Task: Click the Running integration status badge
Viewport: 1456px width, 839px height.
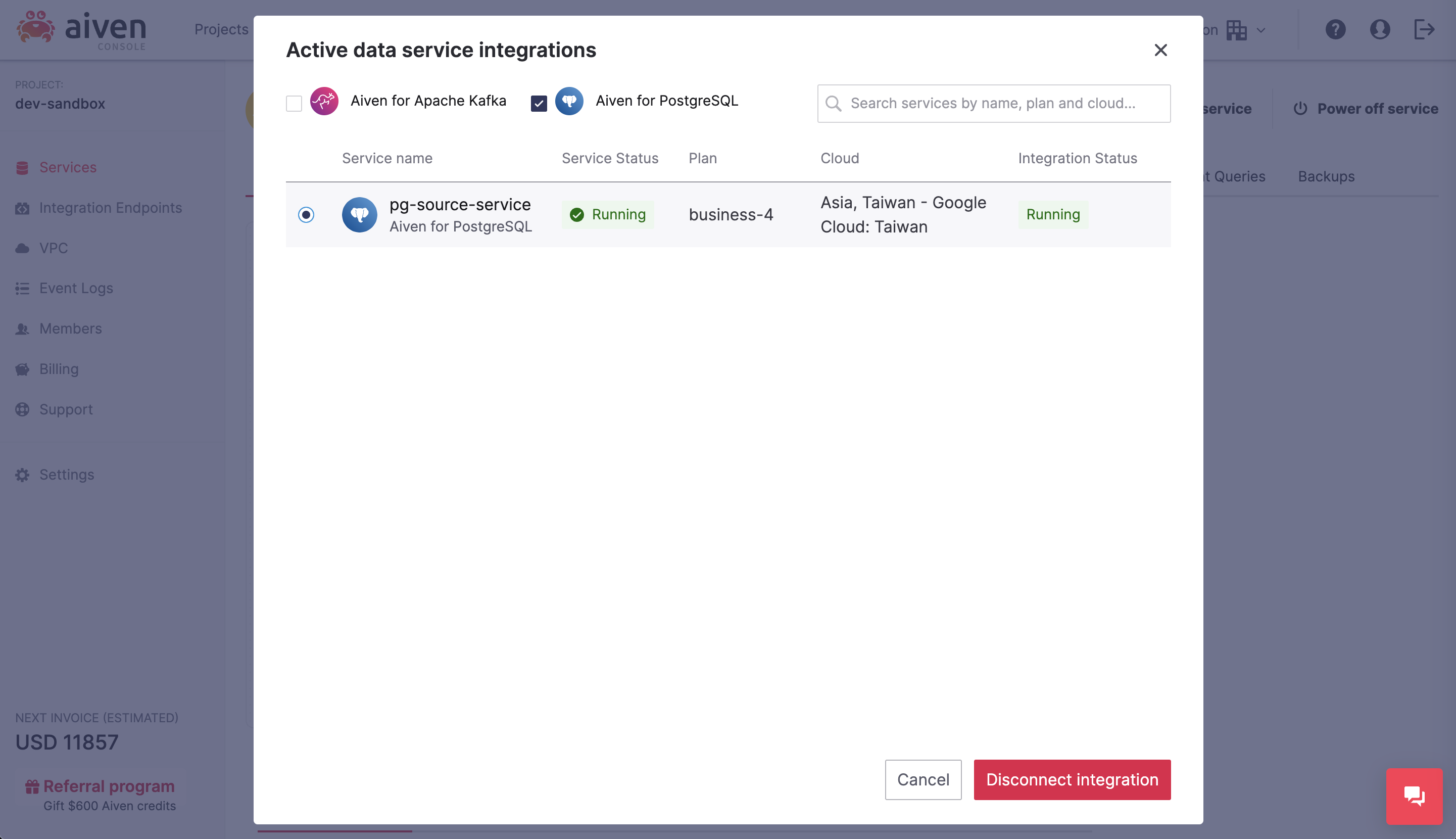Action: (1053, 214)
